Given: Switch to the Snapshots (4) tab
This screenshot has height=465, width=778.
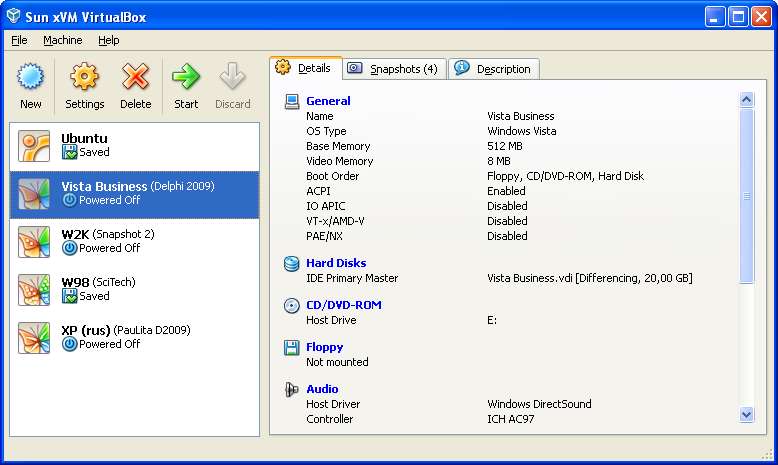Looking at the screenshot, I should 394,69.
